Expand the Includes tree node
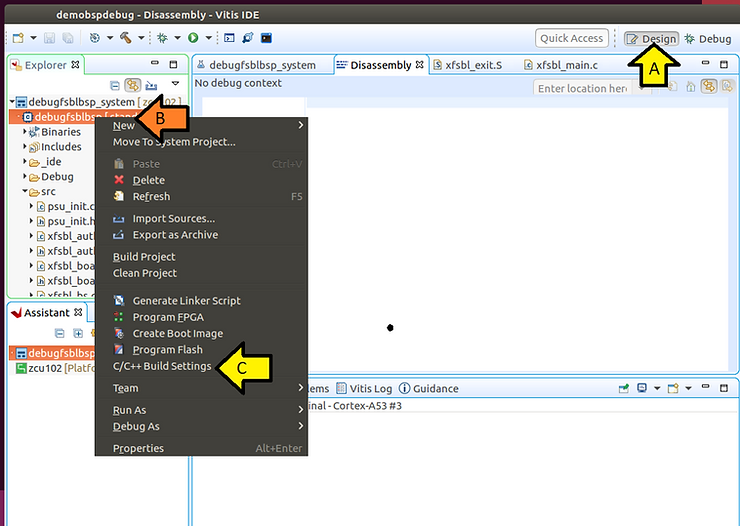This screenshot has height=526, width=740. [x=25, y=147]
